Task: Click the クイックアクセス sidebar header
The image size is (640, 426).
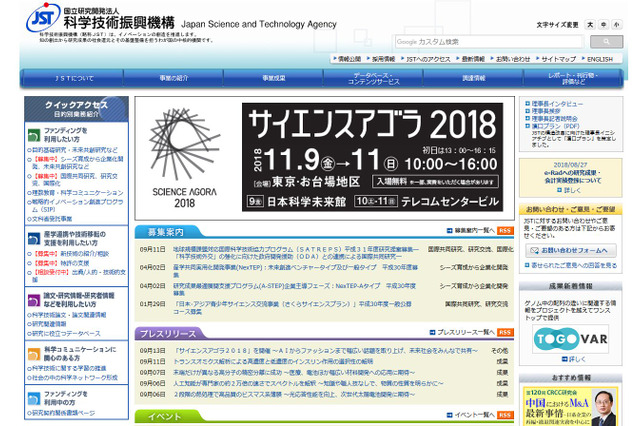Action: pyautogui.click(x=76, y=109)
